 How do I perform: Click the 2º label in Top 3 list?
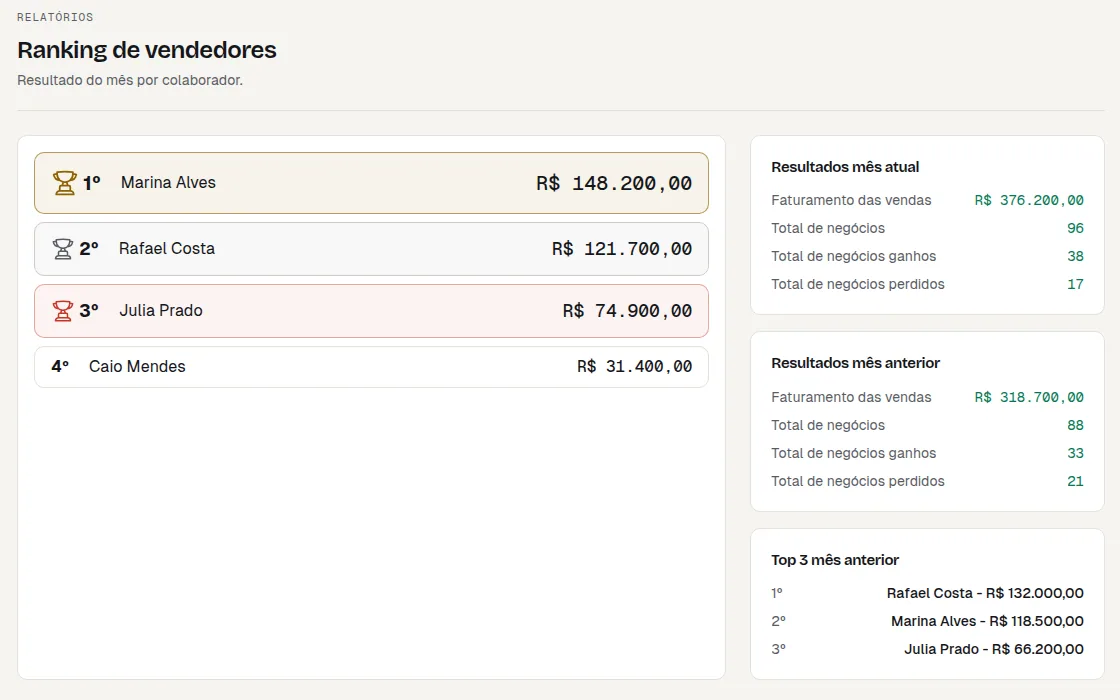(x=778, y=621)
